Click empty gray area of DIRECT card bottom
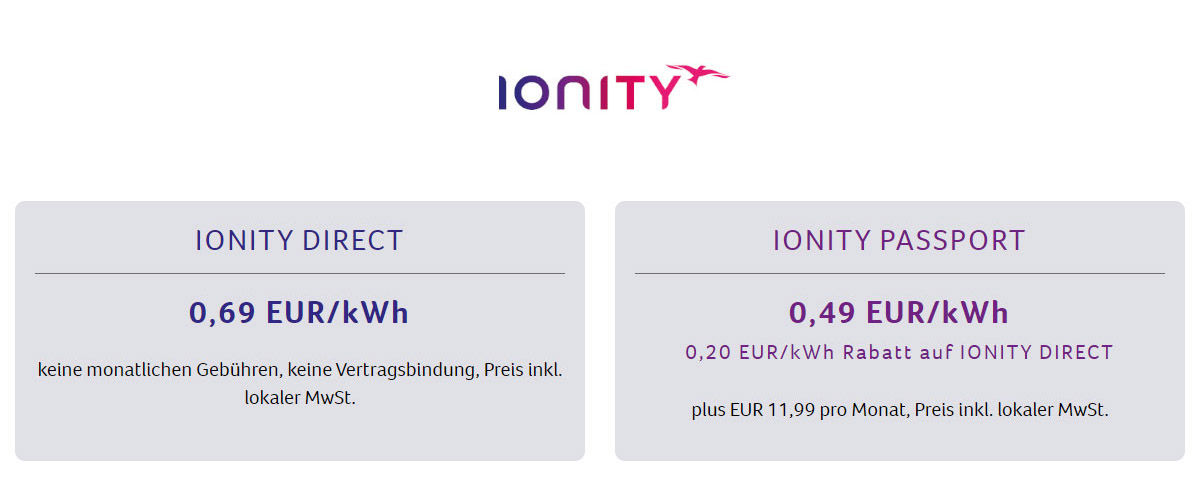Screen dimensions: 1201x494 299,435
